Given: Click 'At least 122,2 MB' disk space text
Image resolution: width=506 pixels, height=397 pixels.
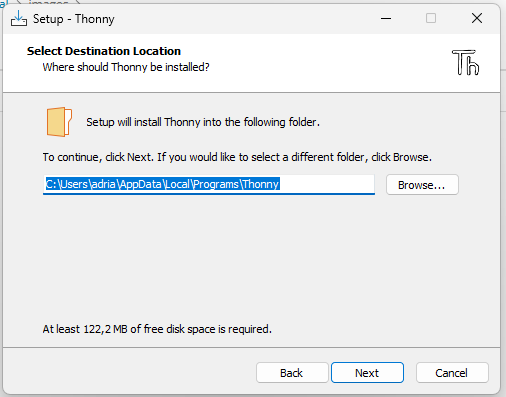Looking at the screenshot, I should point(157,329).
